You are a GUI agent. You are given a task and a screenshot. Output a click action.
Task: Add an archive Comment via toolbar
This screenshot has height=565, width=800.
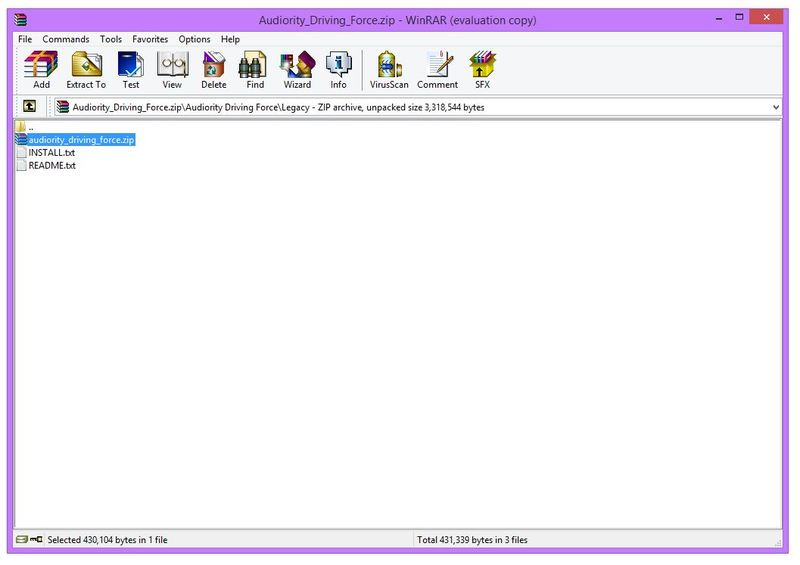tap(437, 69)
